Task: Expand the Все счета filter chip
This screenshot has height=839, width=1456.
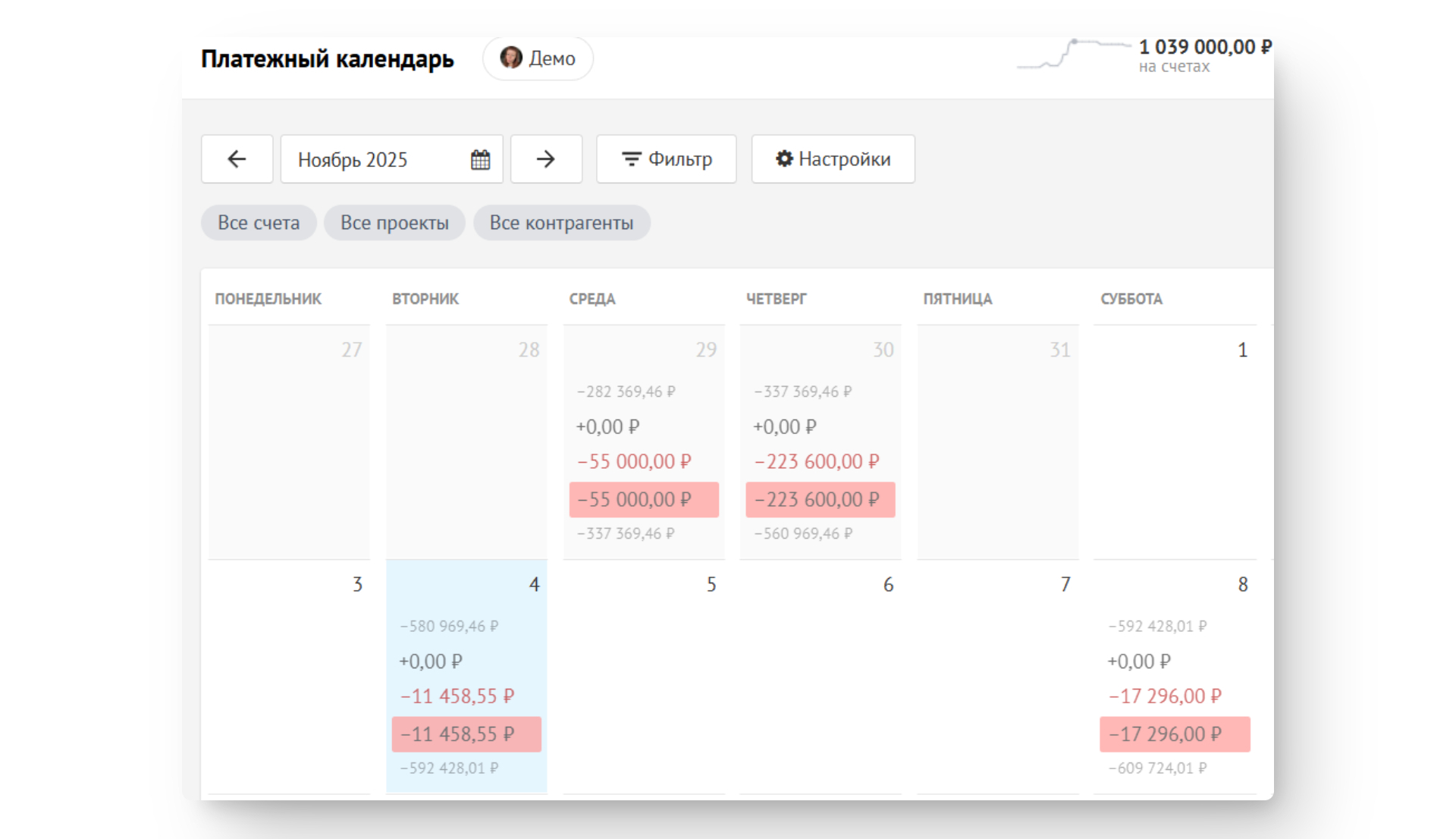Action: (x=259, y=223)
